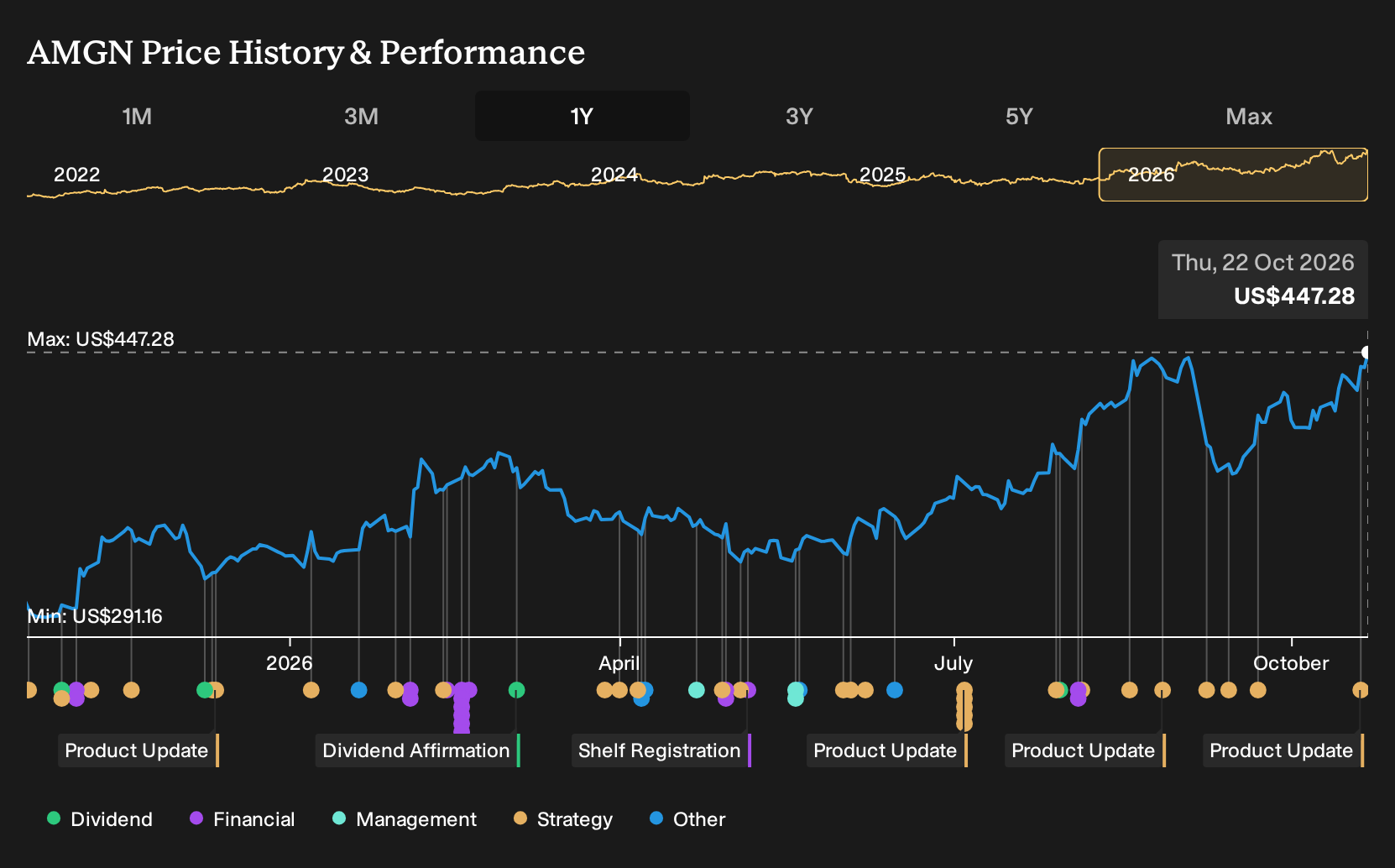Click the AMGN Price History & Performance title
The width and height of the screenshot is (1395, 868).
(x=306, y=52)
